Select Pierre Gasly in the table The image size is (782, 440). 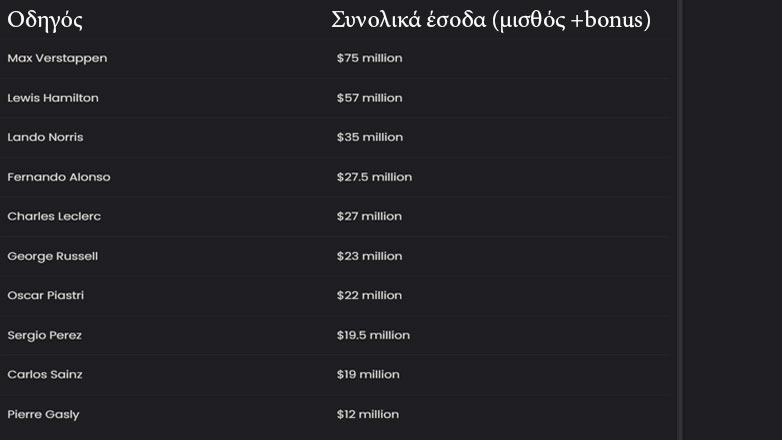(x=43, y=414)
